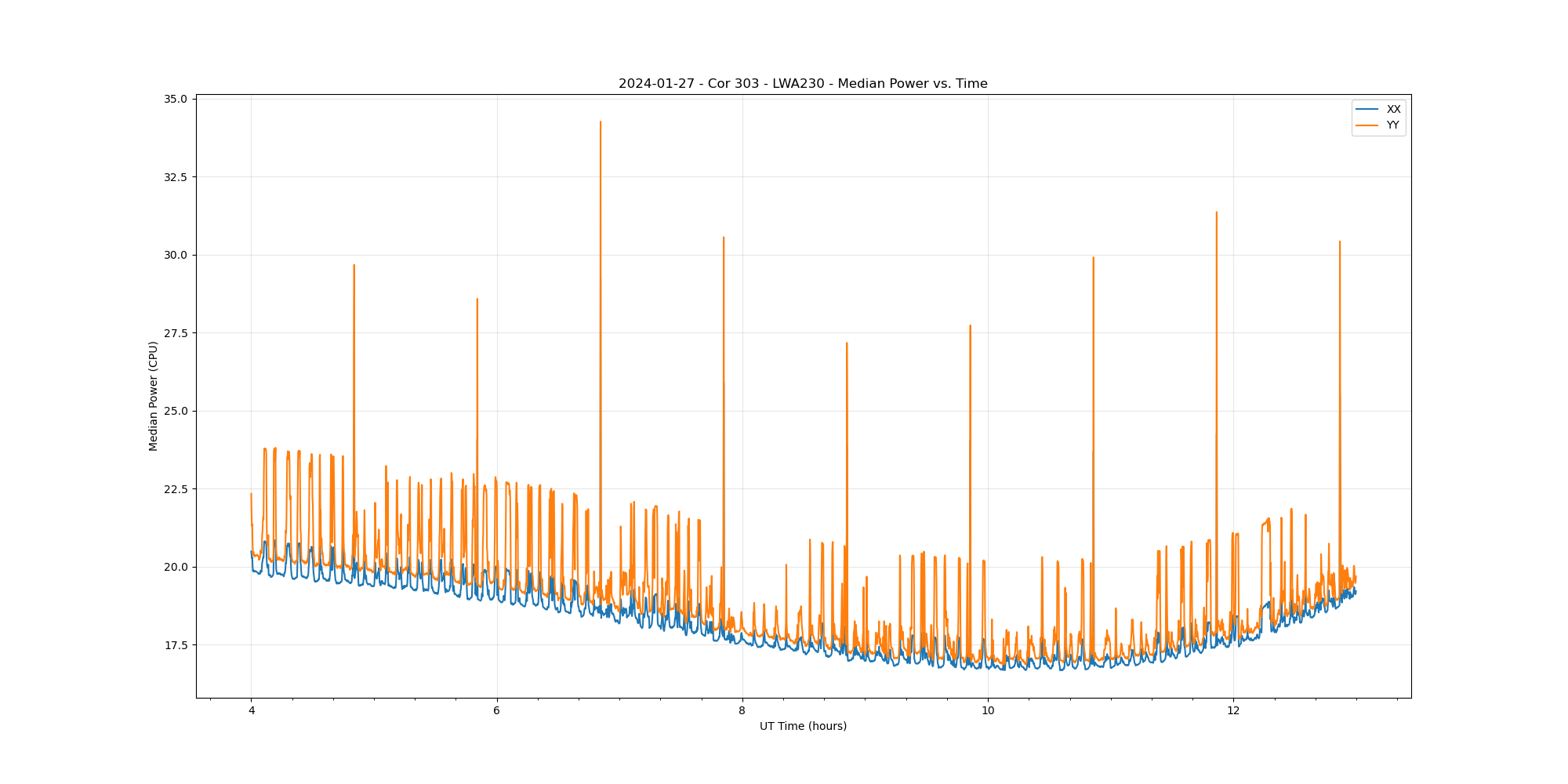Image resolution: width=1568 pixels, height=784 pixels.
Task: Click the y-axis tick label 17.5
Action: tap(175, 645)
